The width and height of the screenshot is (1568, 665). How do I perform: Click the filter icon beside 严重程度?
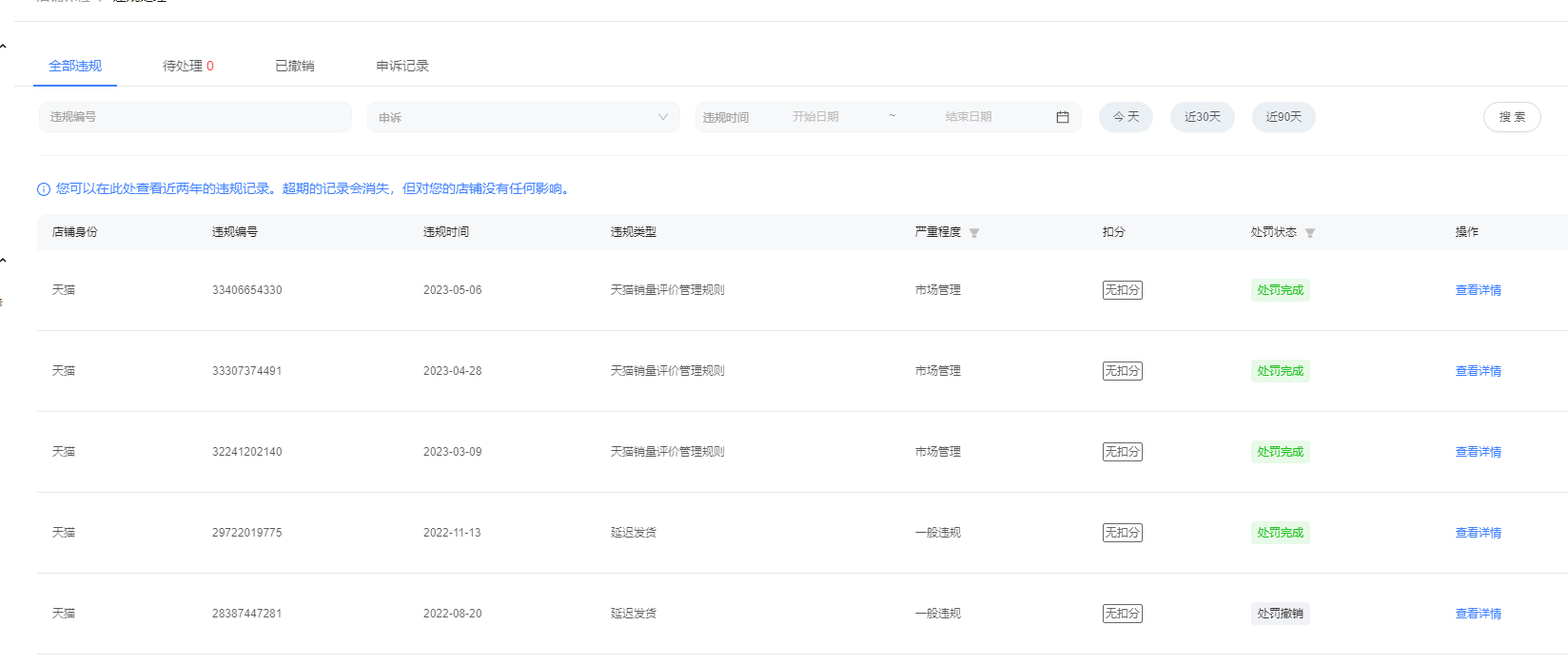tap(974, 233)
